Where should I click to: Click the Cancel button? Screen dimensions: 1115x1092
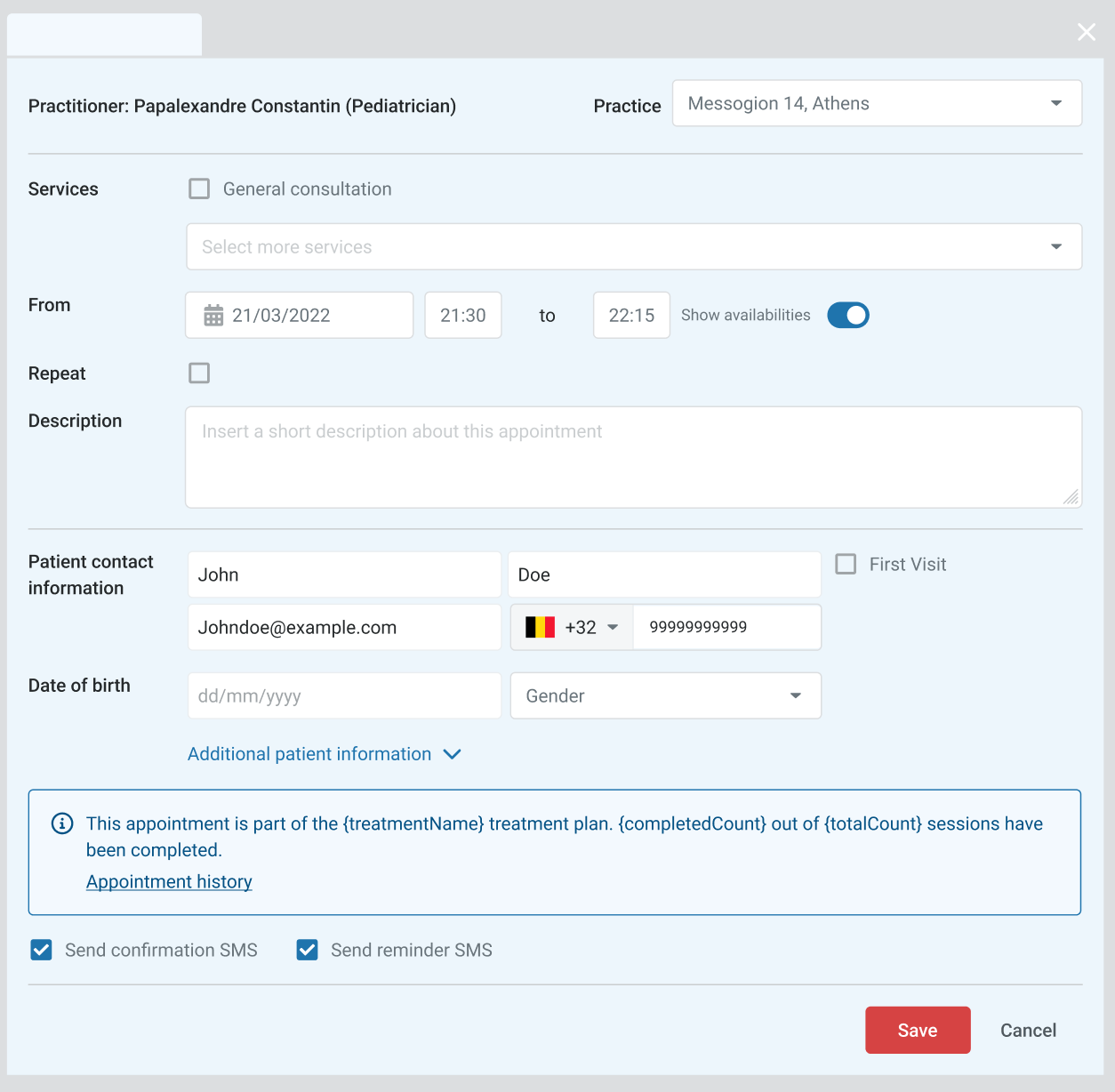[x=1028, y=1031]
